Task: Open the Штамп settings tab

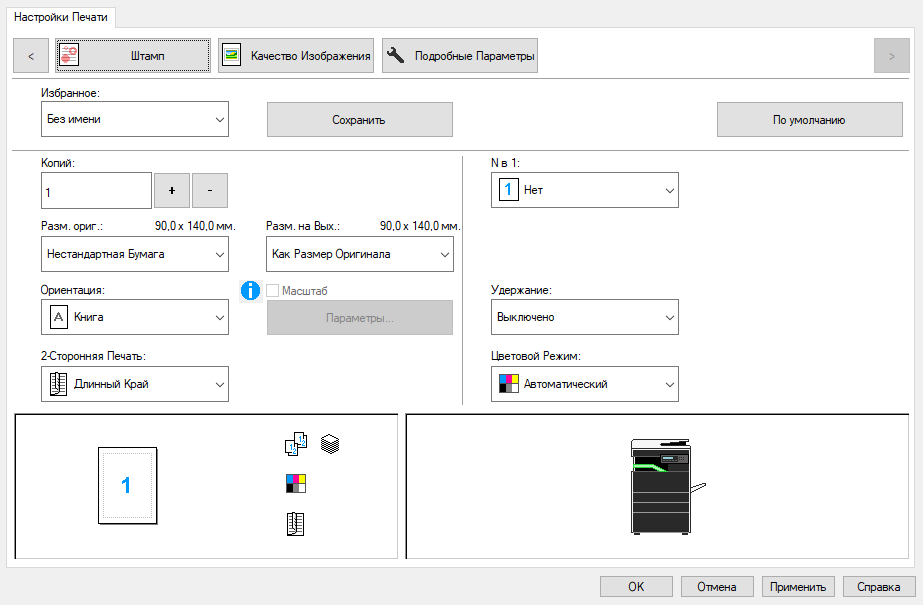Action: tap(132, 56)
